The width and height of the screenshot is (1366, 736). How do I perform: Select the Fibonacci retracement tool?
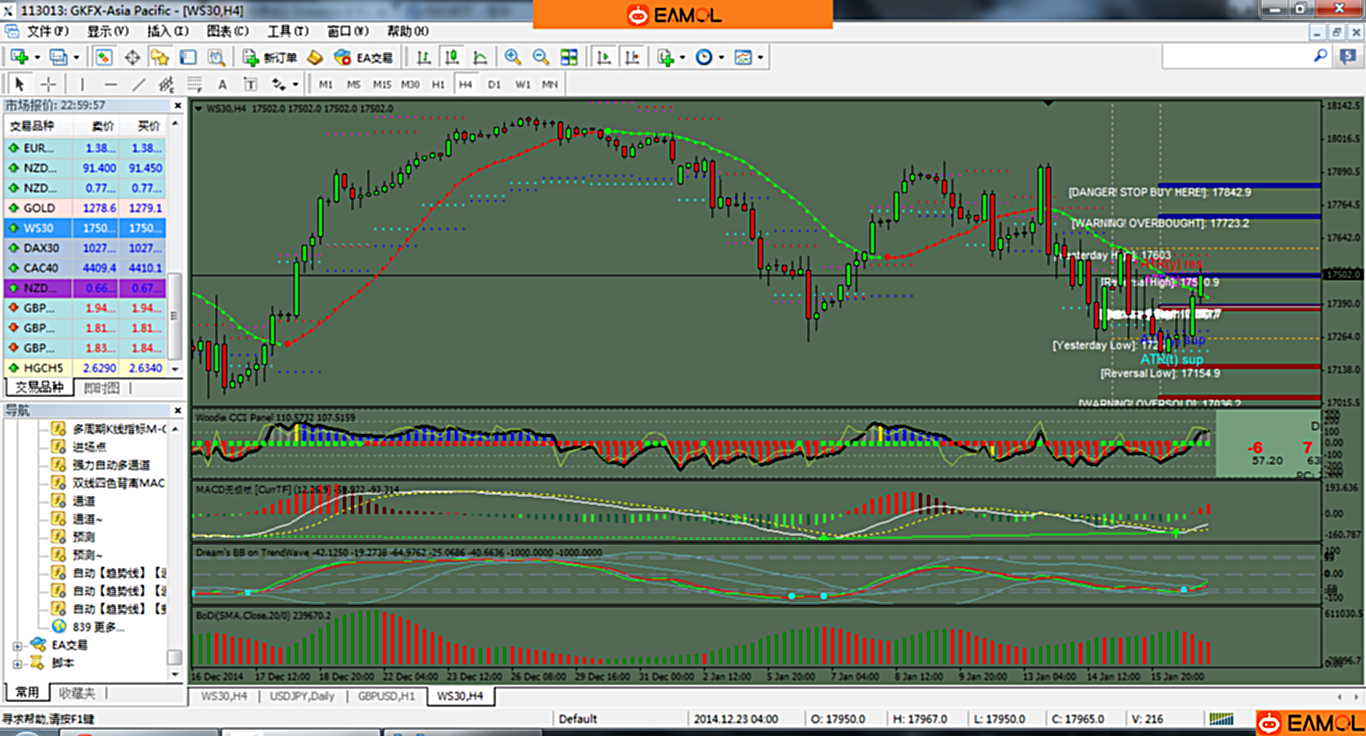(x=193, y=85)
